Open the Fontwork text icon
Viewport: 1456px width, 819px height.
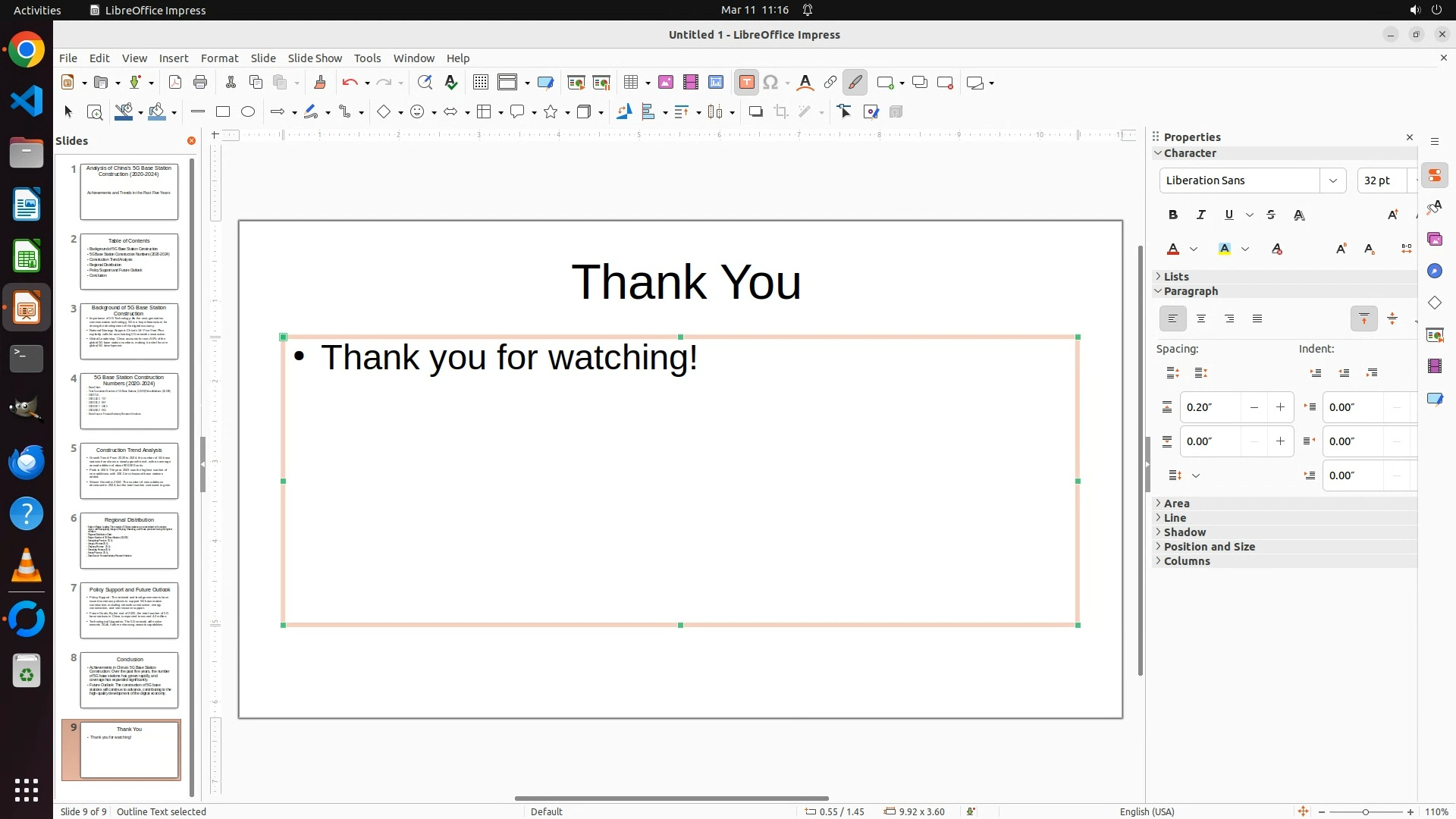[805, 83]
